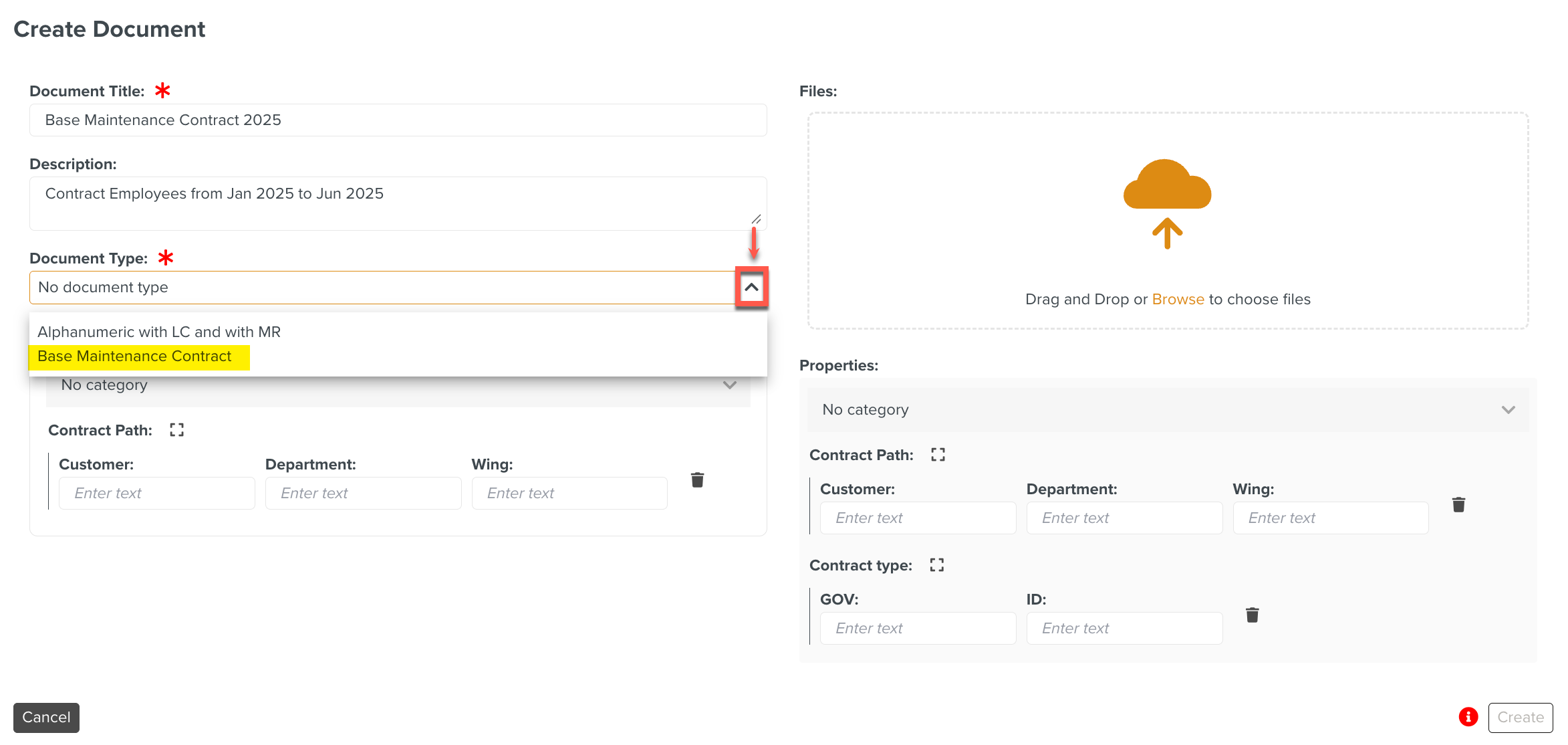Click the GOV input field
Screen dimensions: 1568x745
tap(918, 628)
